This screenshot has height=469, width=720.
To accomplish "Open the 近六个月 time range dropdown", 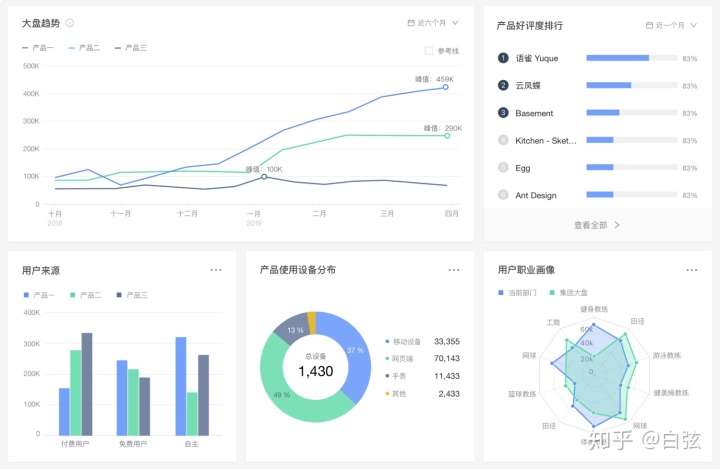I will point(433,23).
